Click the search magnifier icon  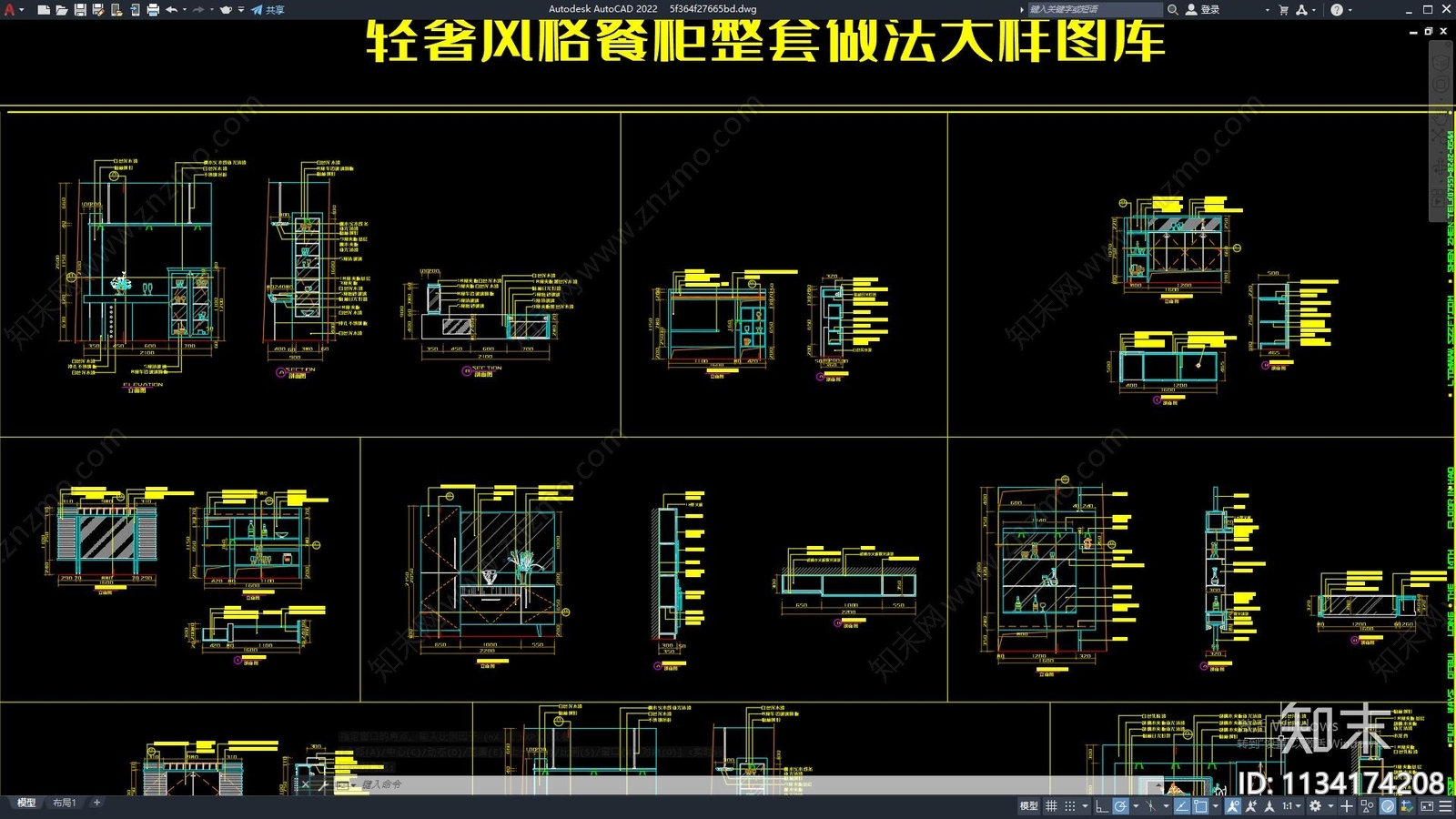[x=1173, y=9]
